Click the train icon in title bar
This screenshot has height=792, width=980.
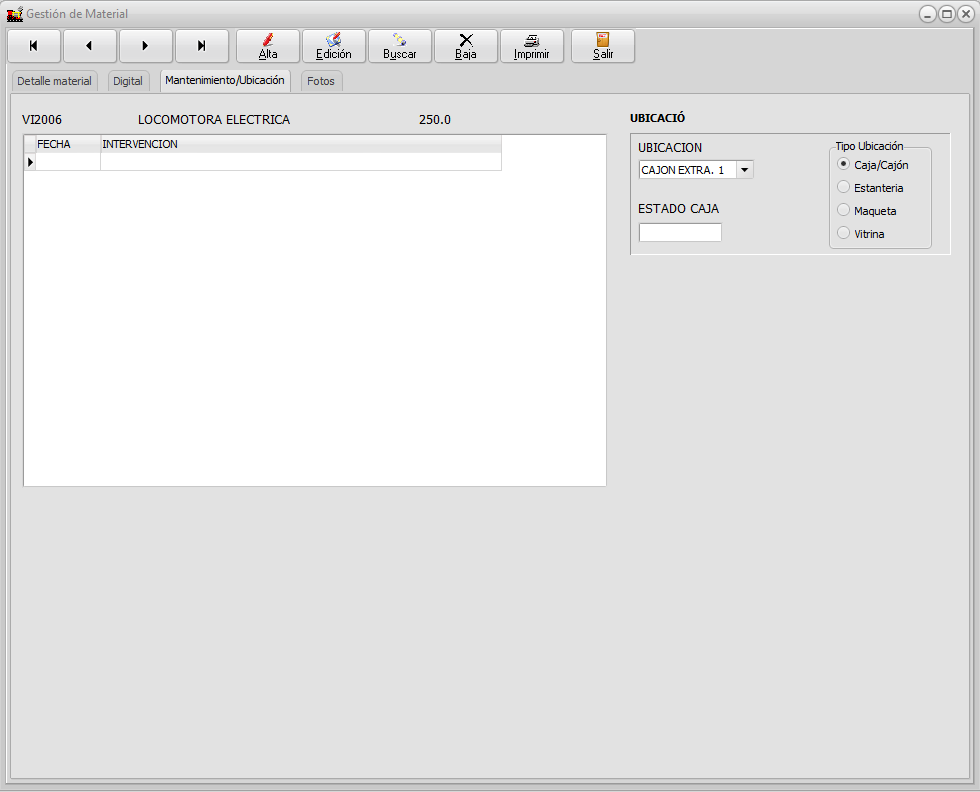[x=14, y=14]
